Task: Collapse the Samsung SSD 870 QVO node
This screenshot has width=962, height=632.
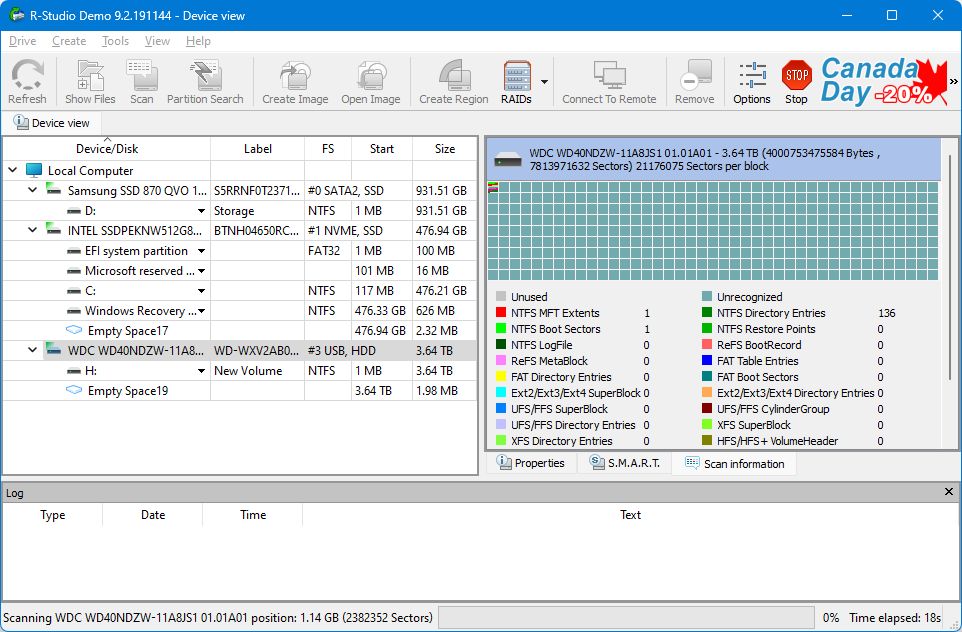Action: coord(33,190)
